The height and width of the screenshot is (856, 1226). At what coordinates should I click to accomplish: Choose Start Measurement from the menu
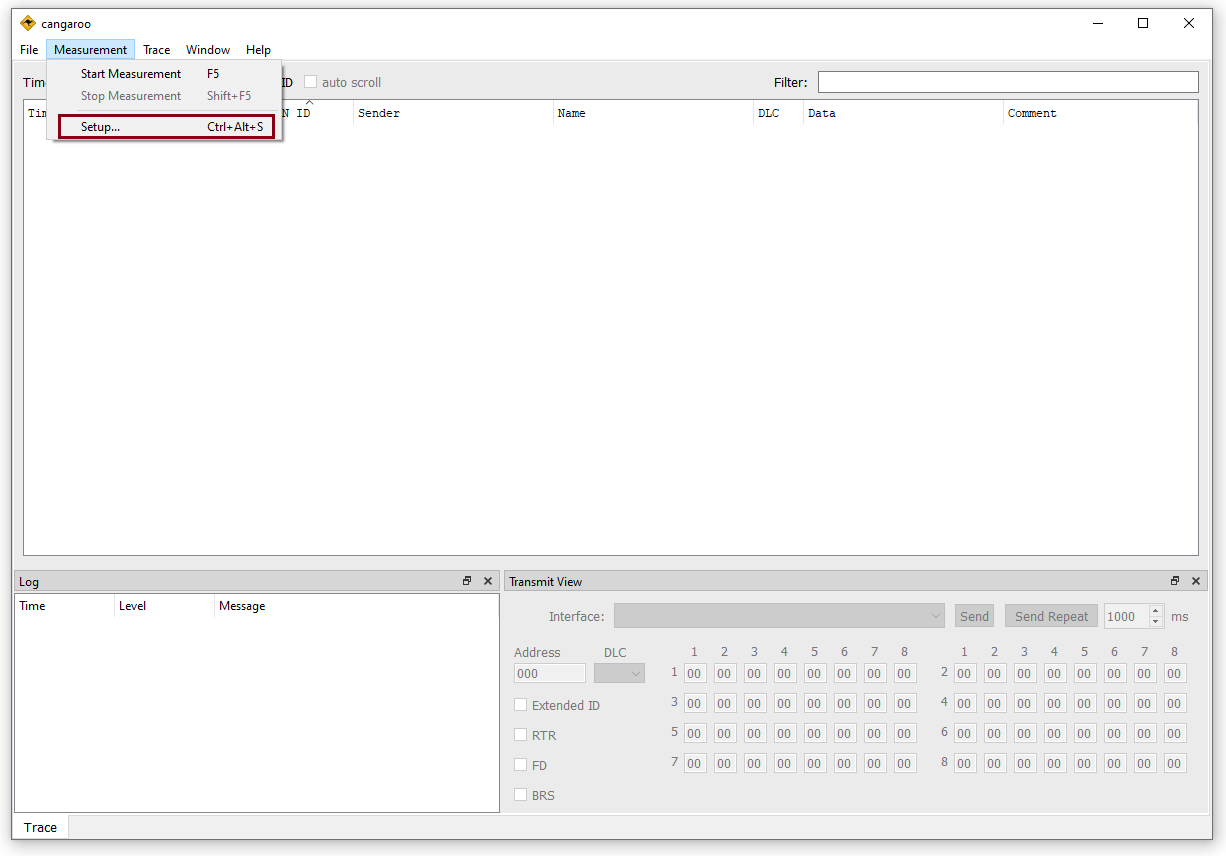pos(165,74)
